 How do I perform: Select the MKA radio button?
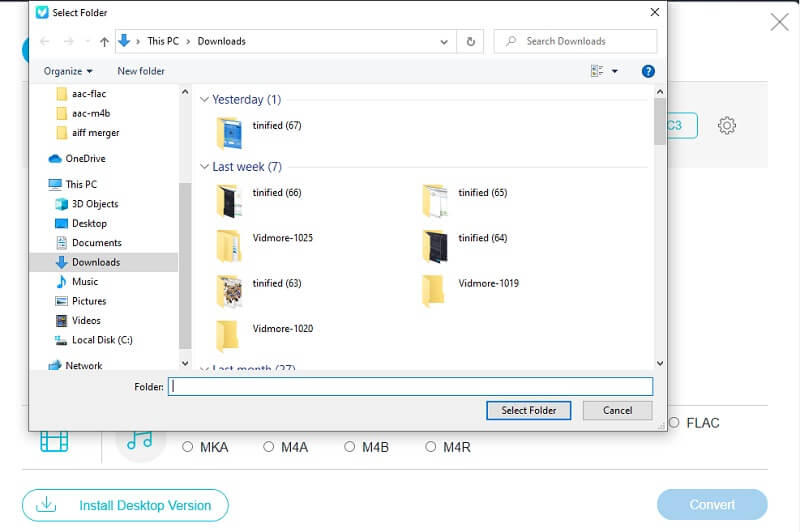pos(188,447)
